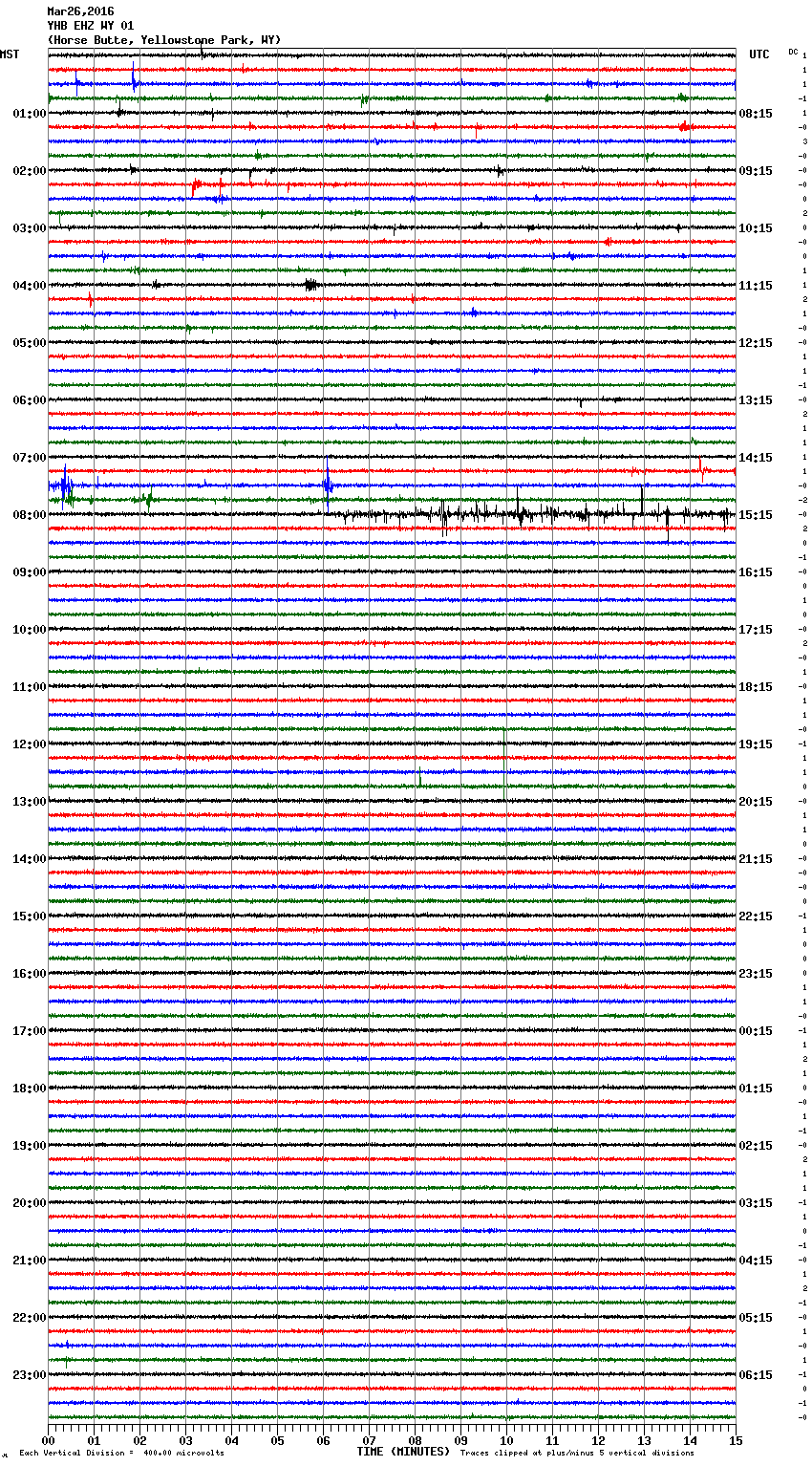Screen dimensions: 812x1466
Task: Select the 04:00 MST row label
Action: (30, 286)
